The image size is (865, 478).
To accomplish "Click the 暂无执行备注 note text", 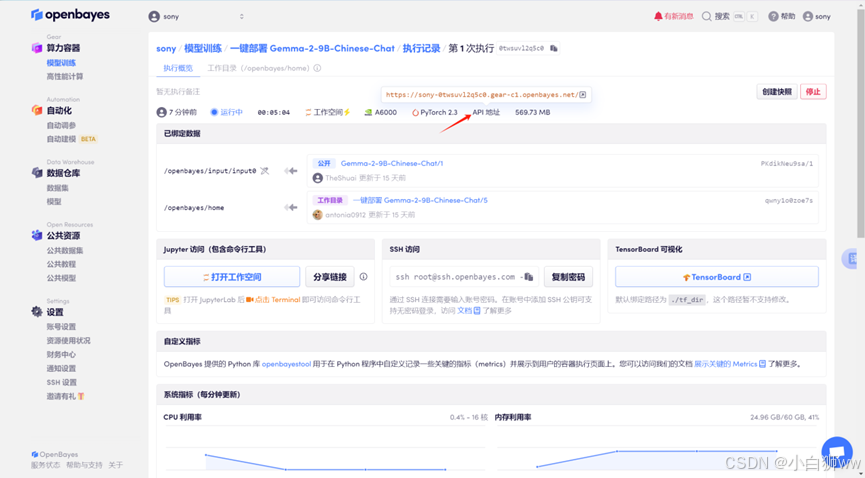I will [178, 92].
